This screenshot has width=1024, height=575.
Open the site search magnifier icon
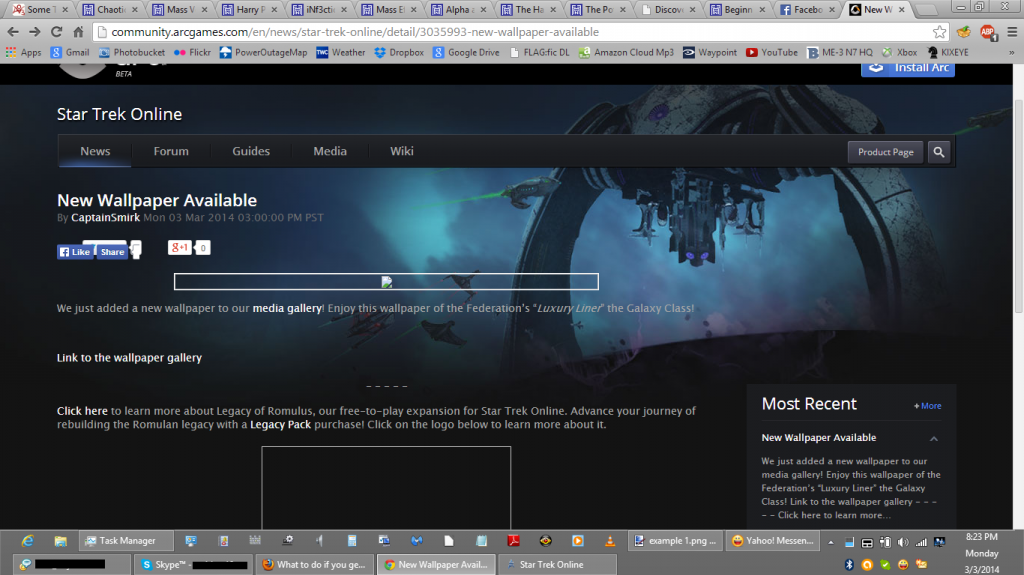pos(938,152)
